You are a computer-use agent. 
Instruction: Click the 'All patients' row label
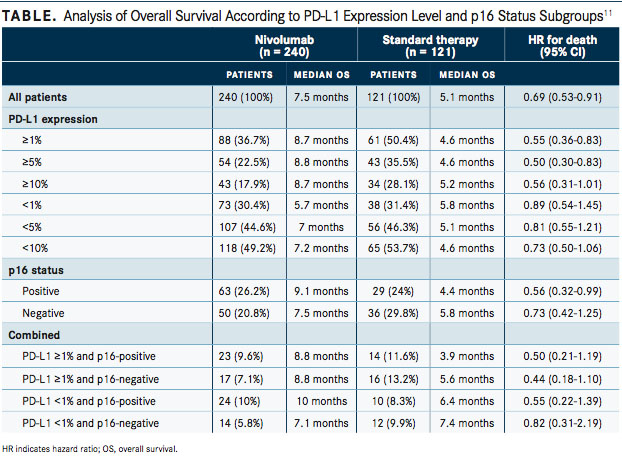pos(38,97)
